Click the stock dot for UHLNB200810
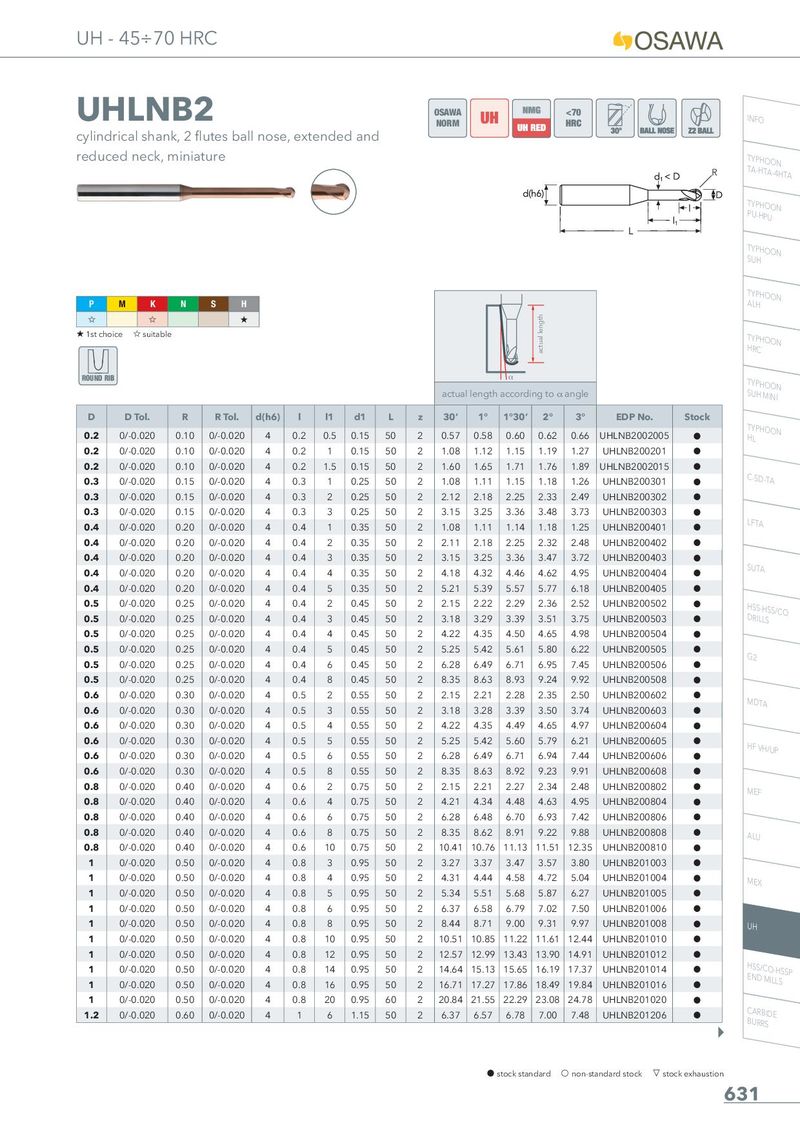800x1132 pixels. [x=697, y=848]
